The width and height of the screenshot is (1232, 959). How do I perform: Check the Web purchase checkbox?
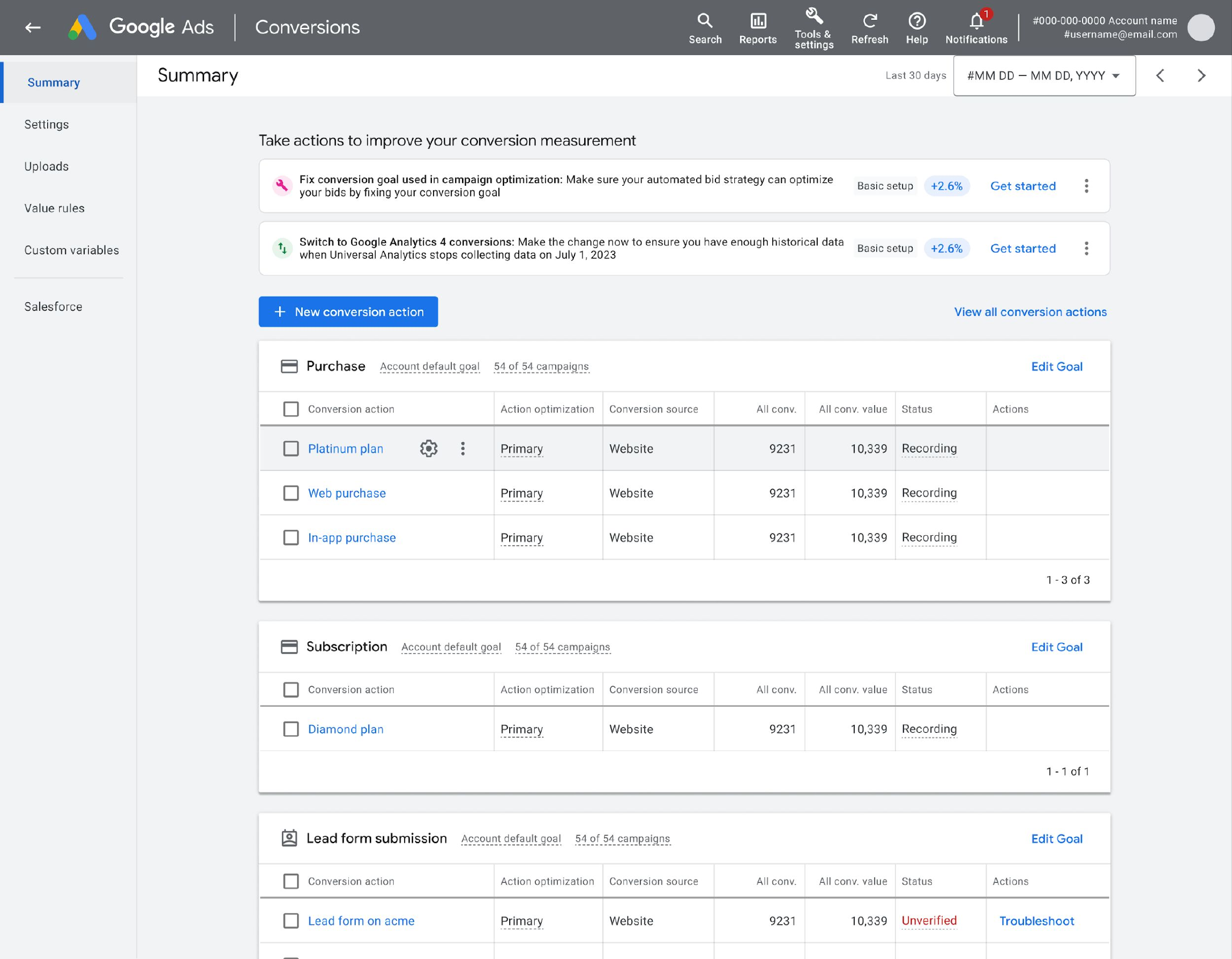(x=291, y=493)
